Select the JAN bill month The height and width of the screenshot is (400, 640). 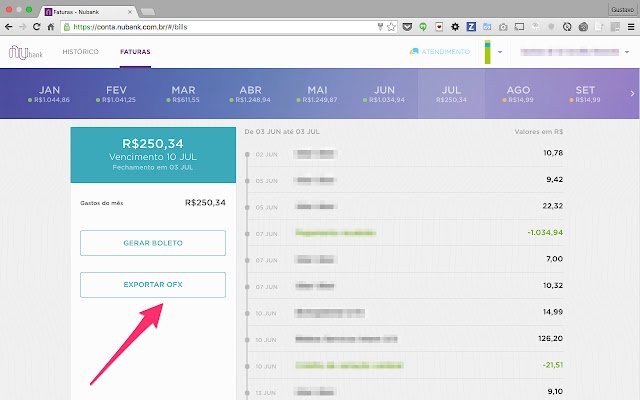(49, 94)
